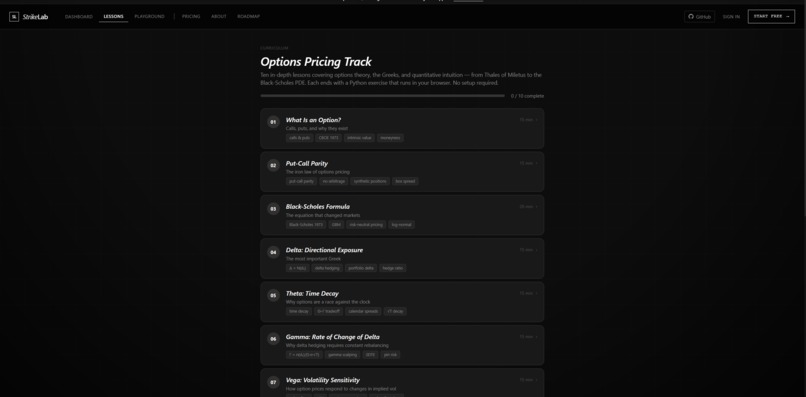Click the 07 lesson number badge

pyautogui.click(x=273, y=382)
